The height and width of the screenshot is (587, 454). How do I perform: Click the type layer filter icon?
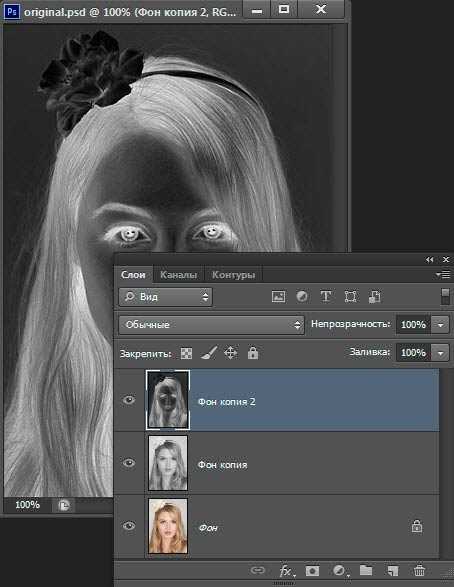coord(326,297)
